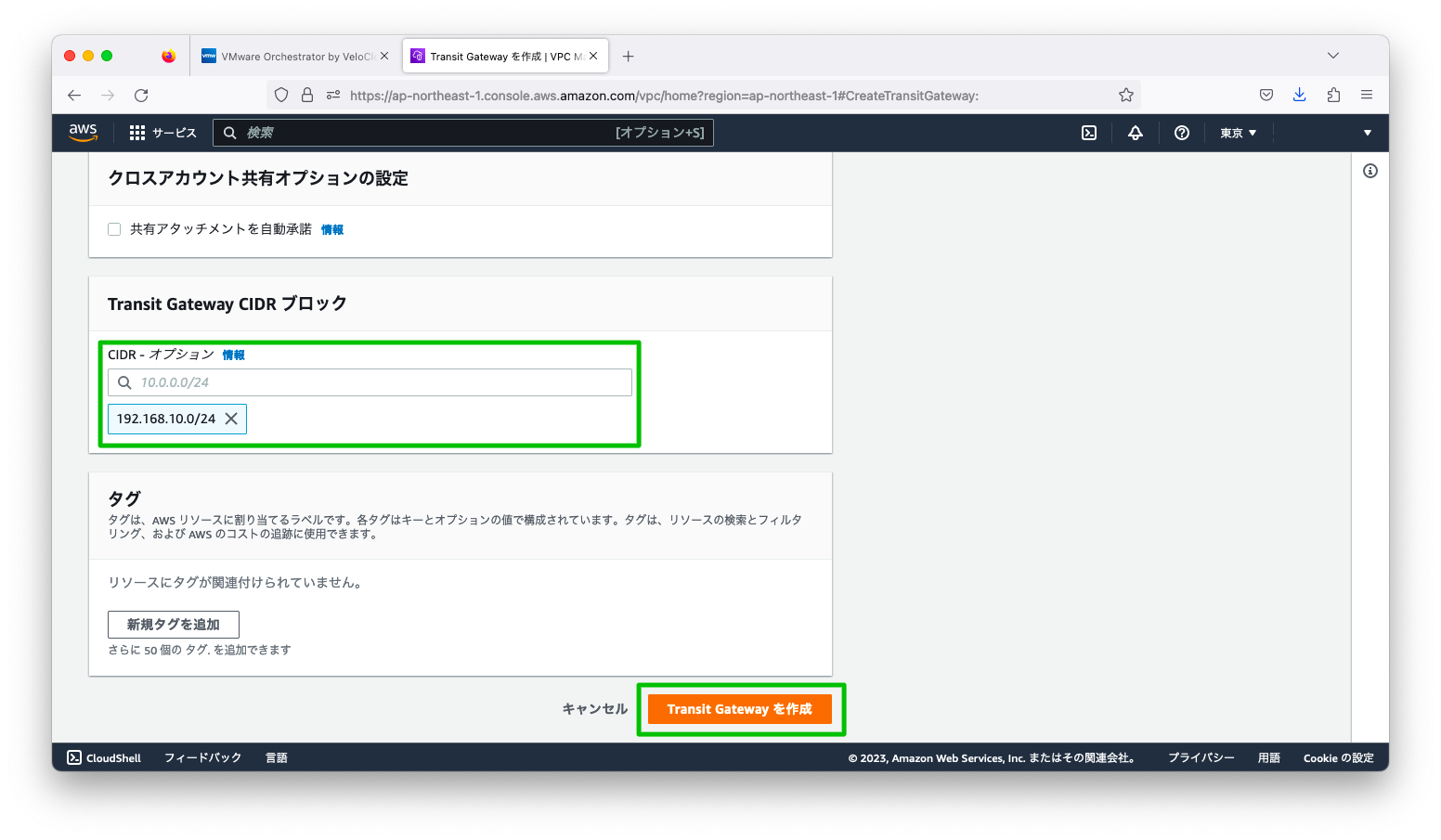
Task: Focus the AWS 検索 search field
Action: point(462,133)
